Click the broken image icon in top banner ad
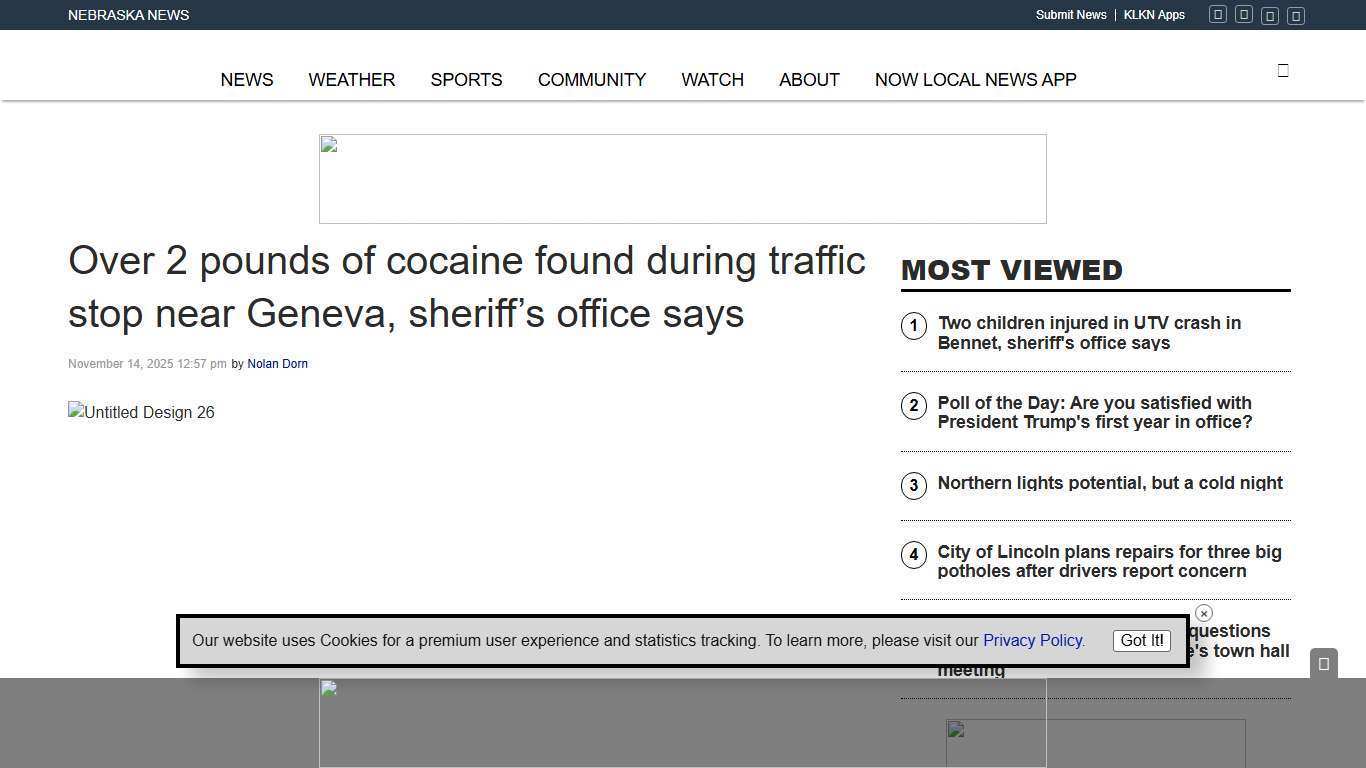The image size is (1366, 768). click(329, 146)
